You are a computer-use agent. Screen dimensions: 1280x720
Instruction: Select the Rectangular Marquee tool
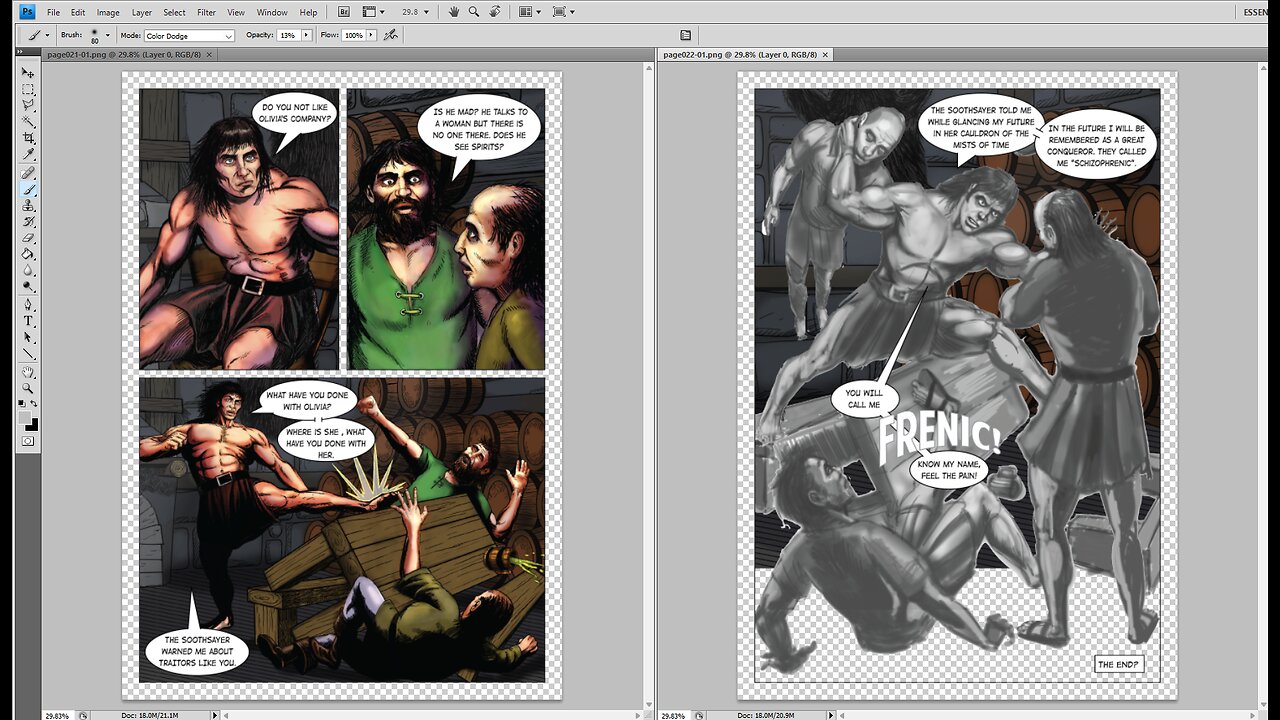pyautogui.click(x=28, y=89)
